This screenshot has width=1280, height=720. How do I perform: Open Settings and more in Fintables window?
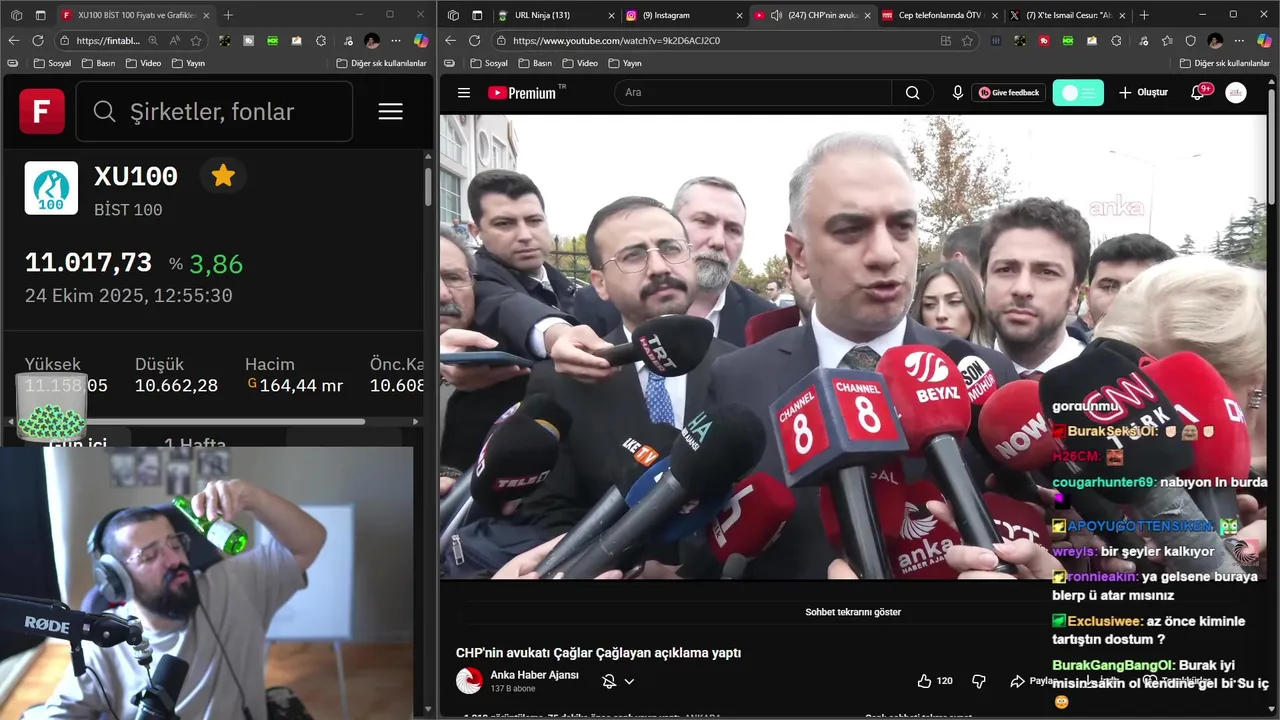396,40
